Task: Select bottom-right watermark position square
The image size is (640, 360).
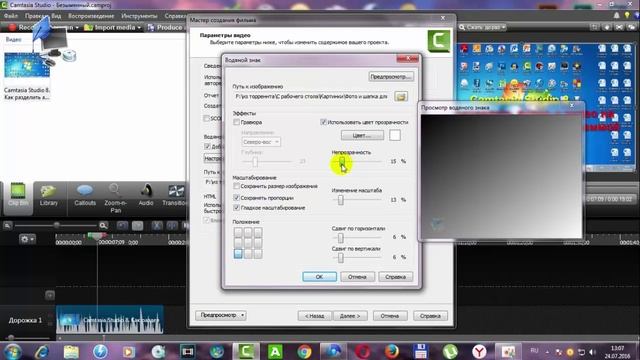Action: [x=258, y=254]
